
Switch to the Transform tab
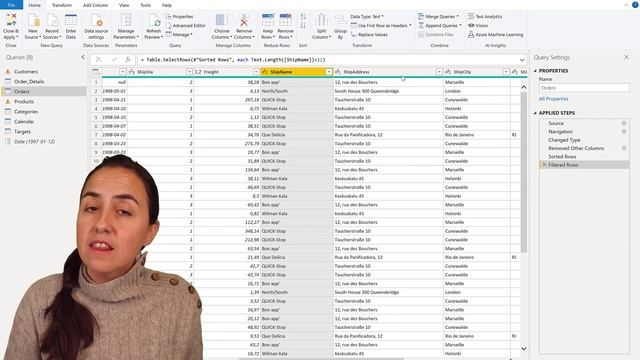click(x=62, y=5)
